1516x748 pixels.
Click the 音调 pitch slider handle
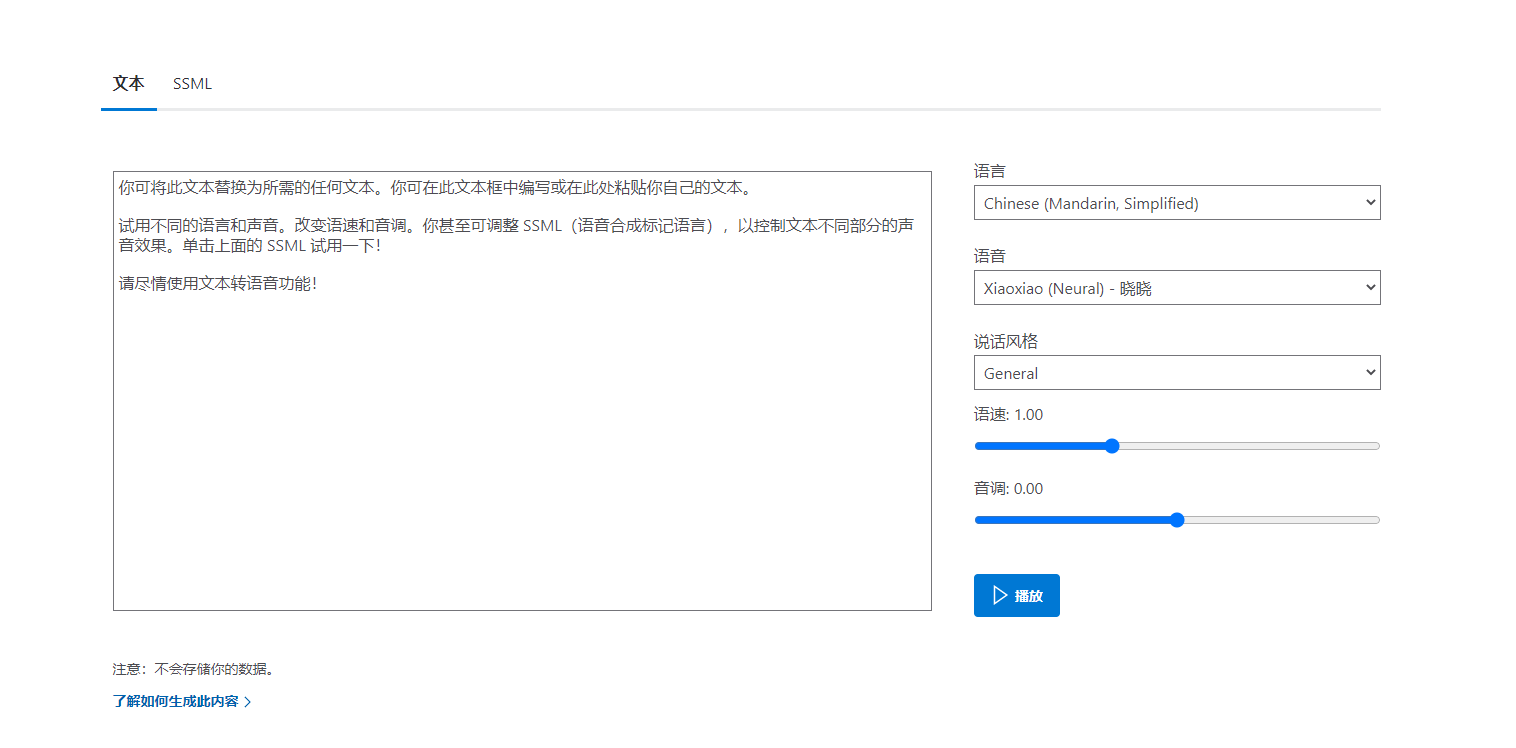coord(1177,520)
